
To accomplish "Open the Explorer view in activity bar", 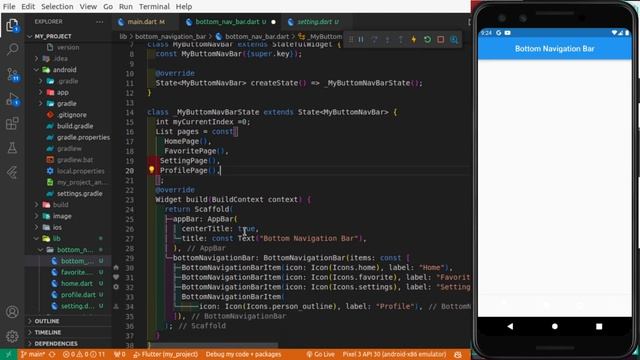I will coord(12,25).
